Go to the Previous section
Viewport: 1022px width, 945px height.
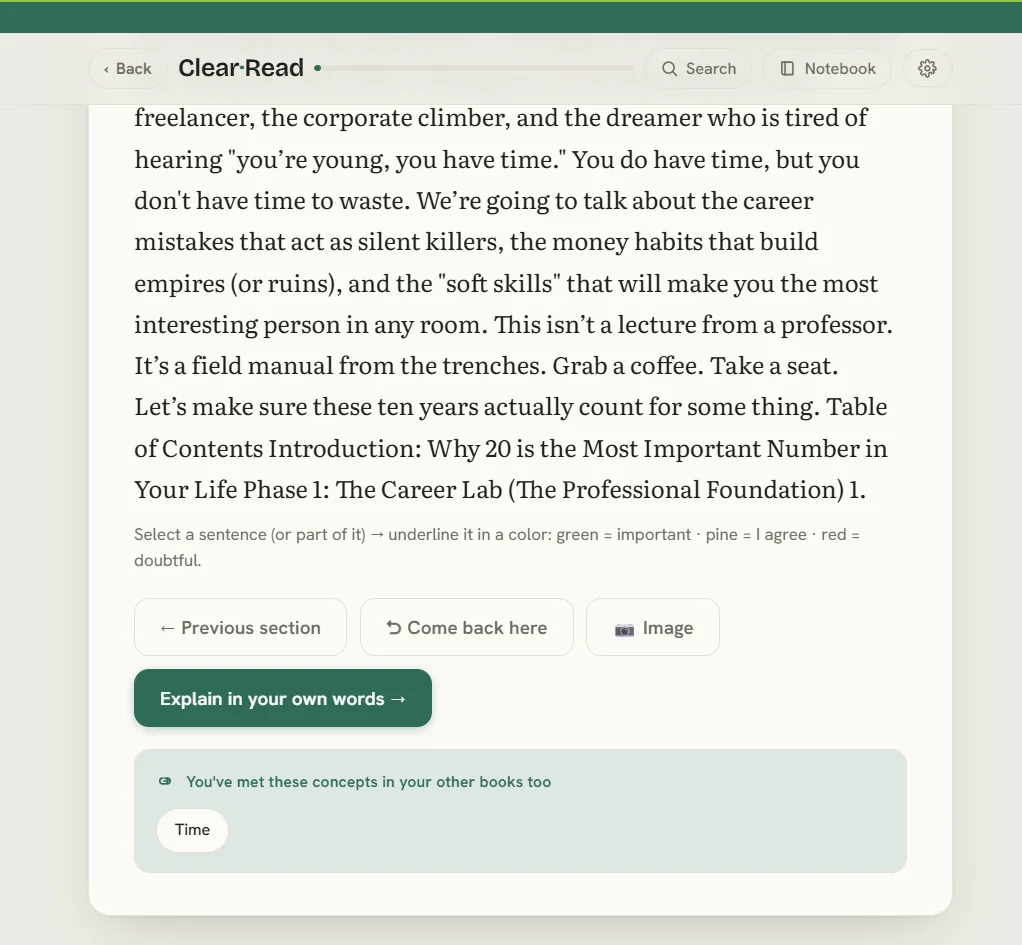click(x=241, y=627)
